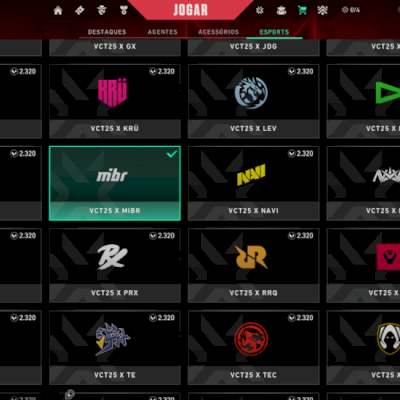Click the JOGAR play button
The height and width of the screenshot is (400, 400).
[190, 10]
